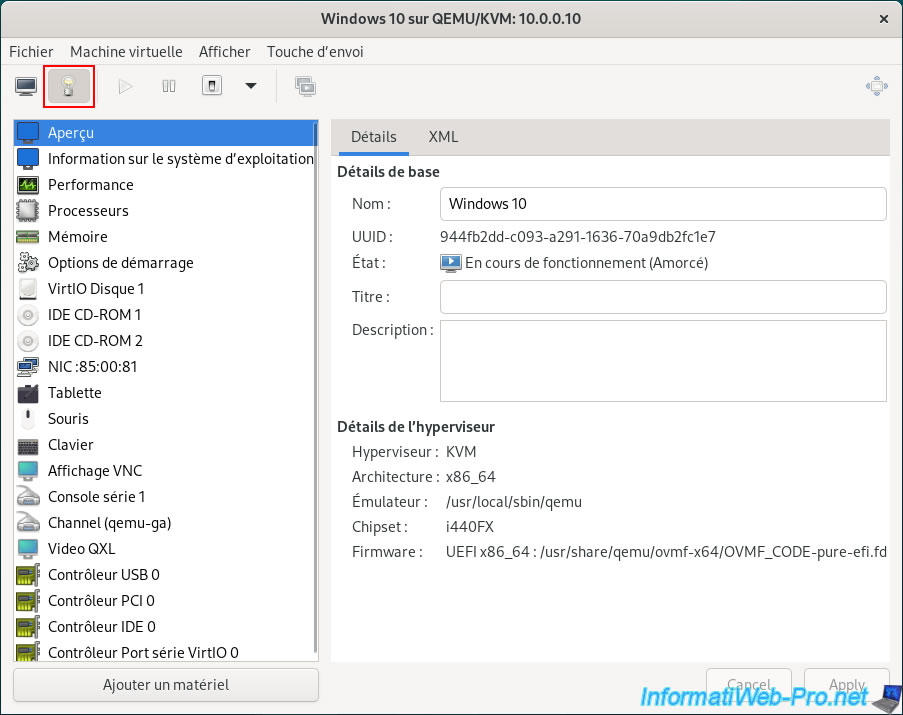Viewport: 903px width, 715px height.
Task: Click the Apply button
Action: (x=847, y=684)
